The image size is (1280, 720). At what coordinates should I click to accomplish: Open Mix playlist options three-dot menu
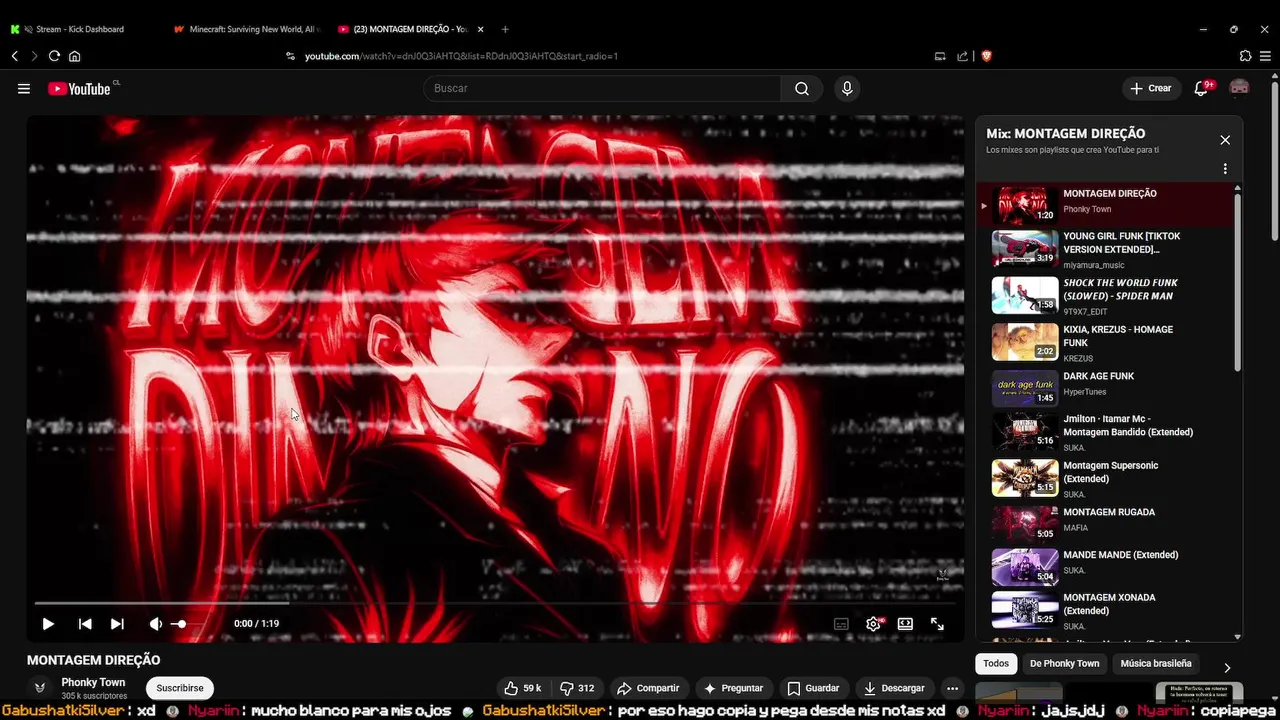tap(1225, 169)
